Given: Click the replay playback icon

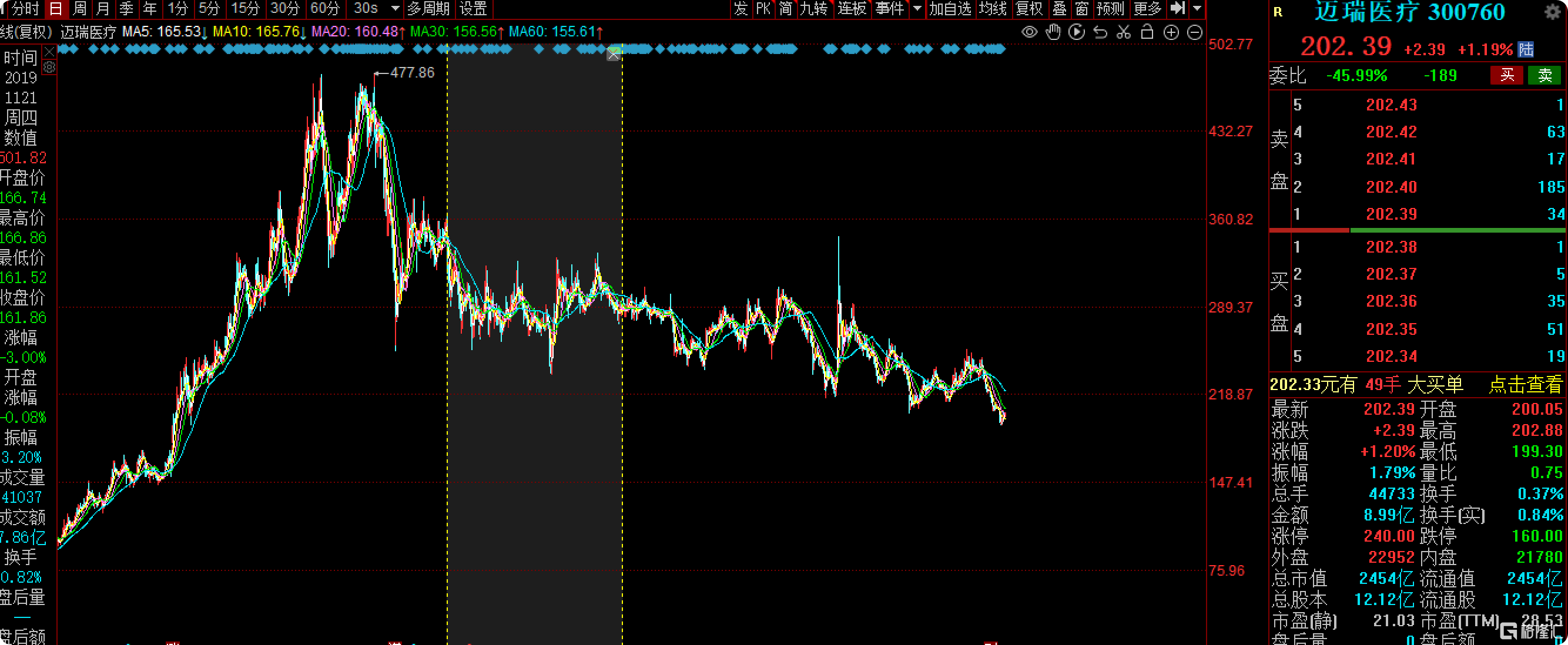Looking at the screenshot, I should coord(1076,32).
